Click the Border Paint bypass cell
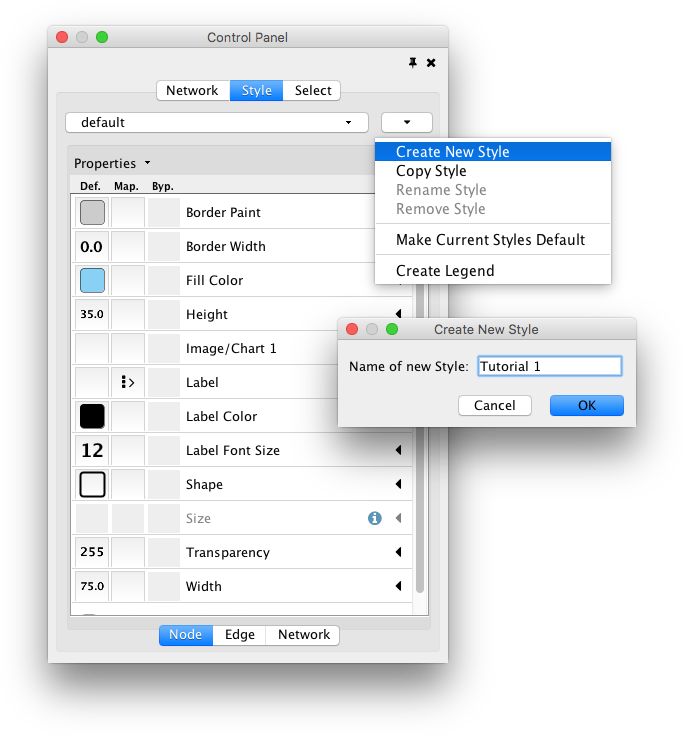This screenshot has height=737, width=684. [x=163, y=212]
